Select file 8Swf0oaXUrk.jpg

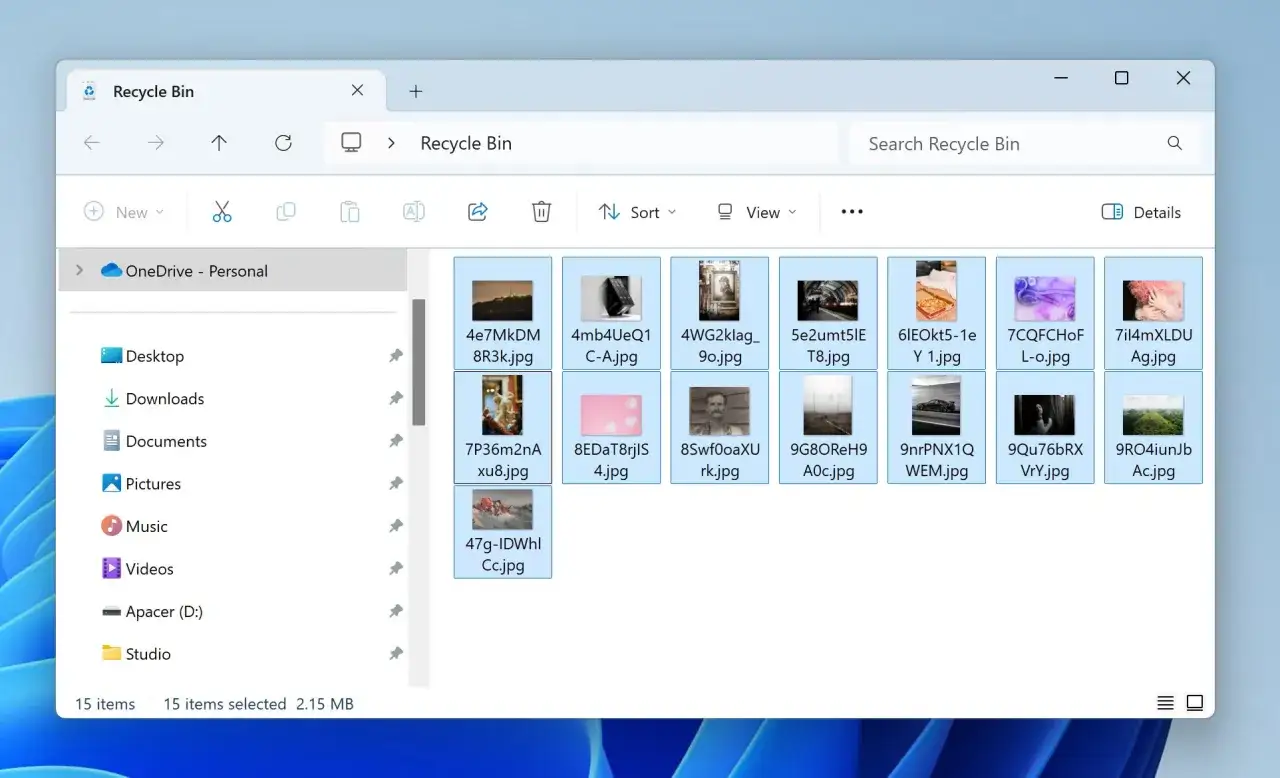point(720,428)
